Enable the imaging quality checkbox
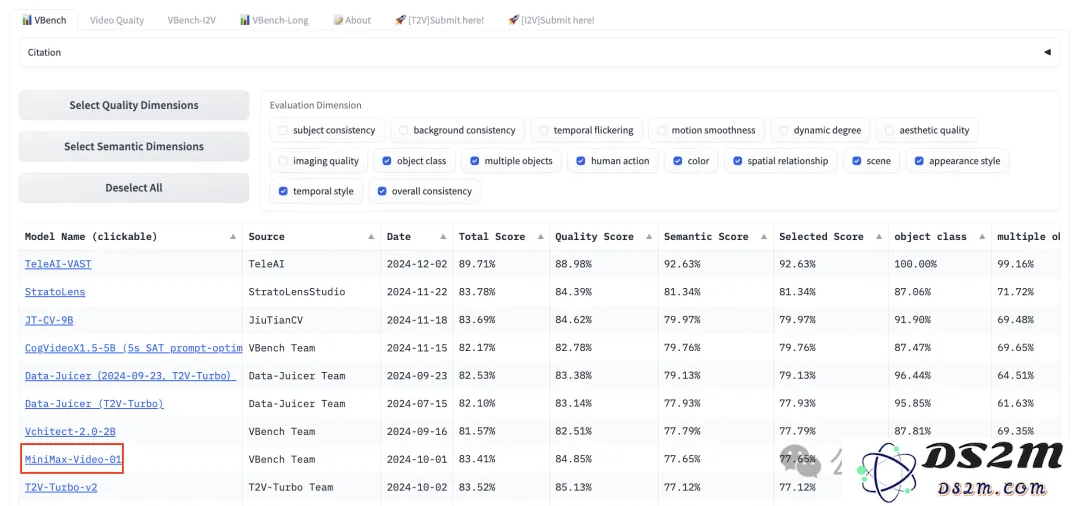Image resolution: width=1080 pixels, height=506 pixels. tap(283, 161)
